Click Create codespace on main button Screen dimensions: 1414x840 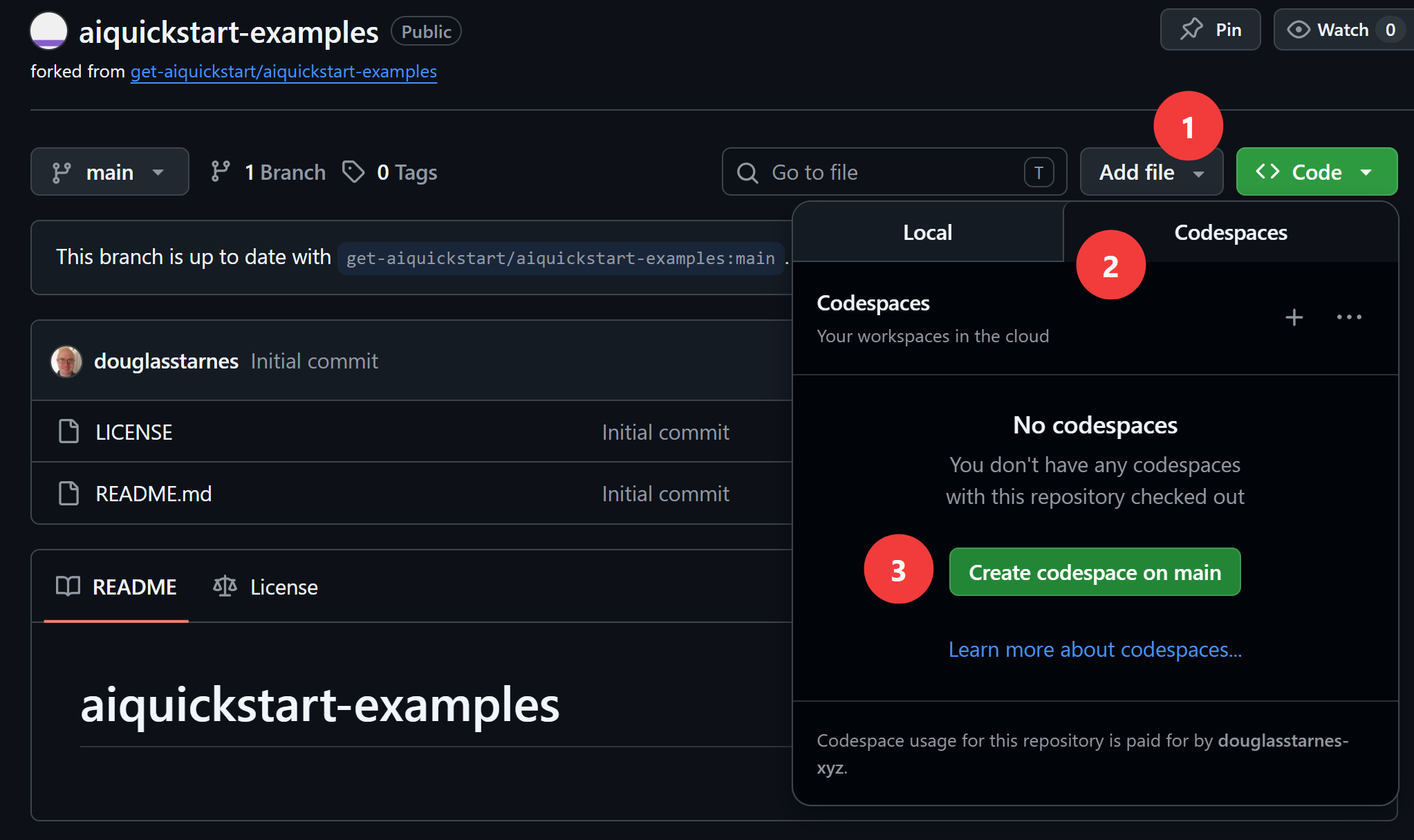pyautogui.click(x=1095, y=572)
